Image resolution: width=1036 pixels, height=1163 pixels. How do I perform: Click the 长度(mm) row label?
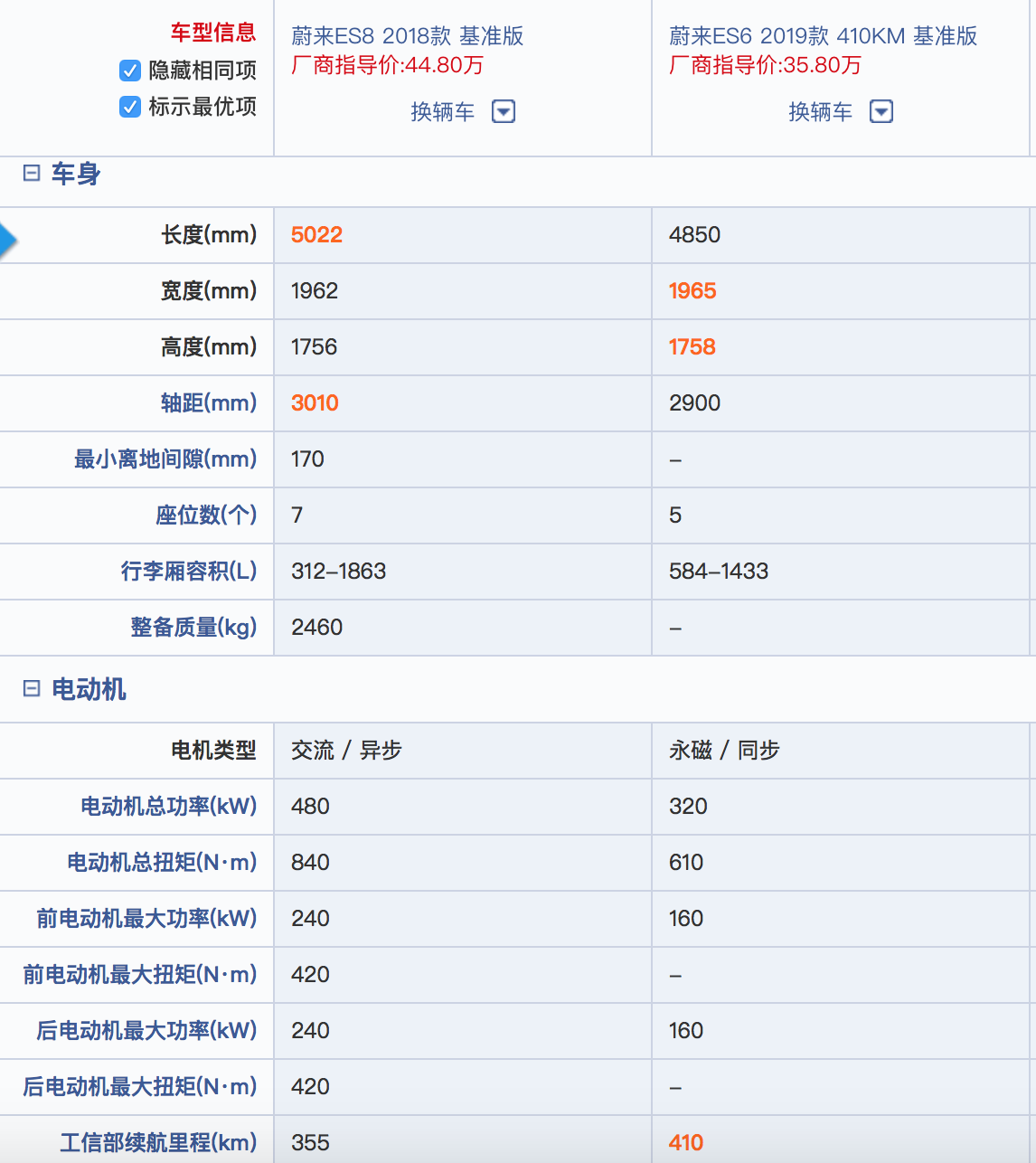(209, 234)
